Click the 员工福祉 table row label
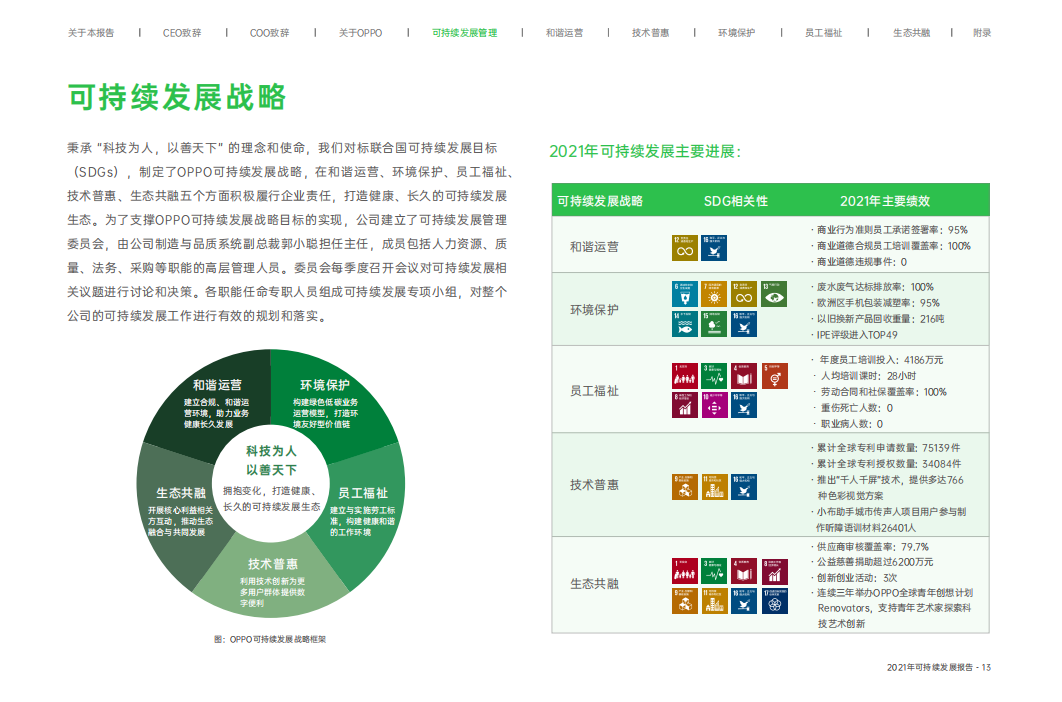Viewport: 1062px width, 702px height. tap(594, 391)
